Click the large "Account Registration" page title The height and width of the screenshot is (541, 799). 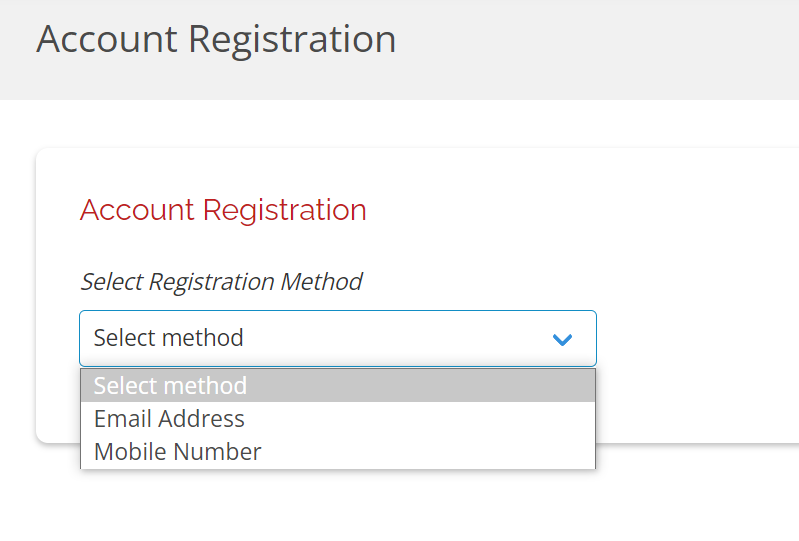pos(216,39)
